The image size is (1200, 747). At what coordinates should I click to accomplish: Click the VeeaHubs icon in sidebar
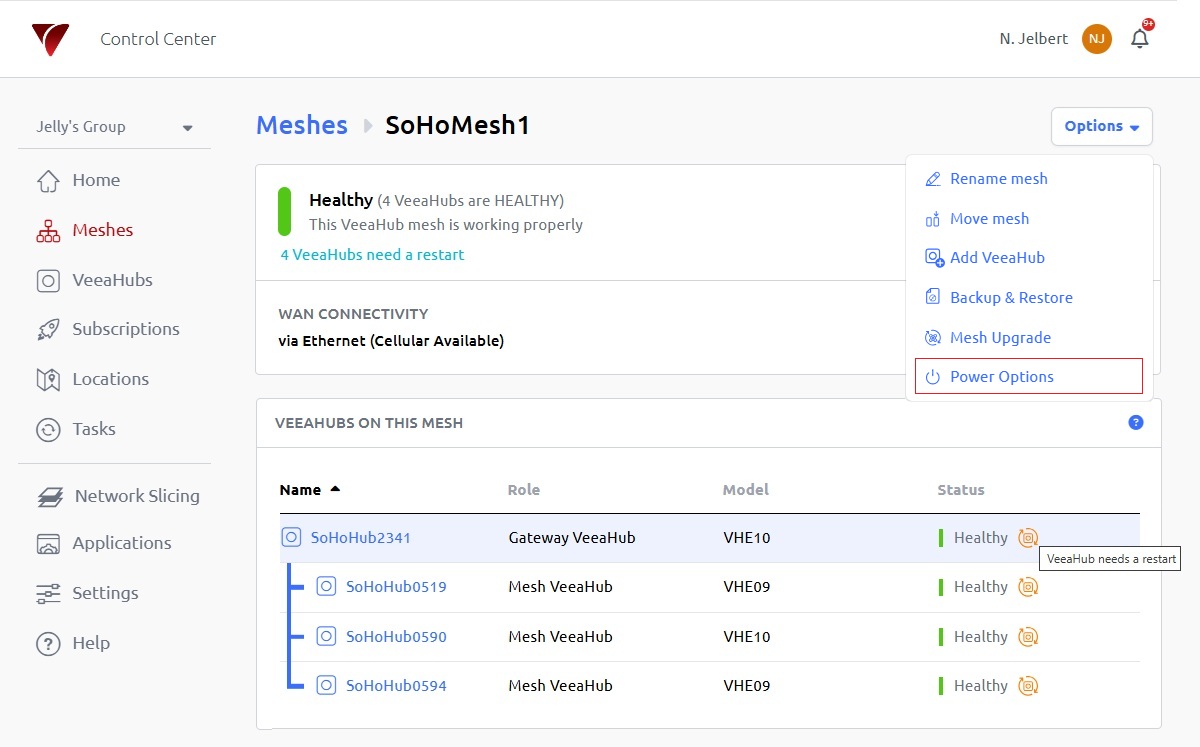(x=48, y=281)
